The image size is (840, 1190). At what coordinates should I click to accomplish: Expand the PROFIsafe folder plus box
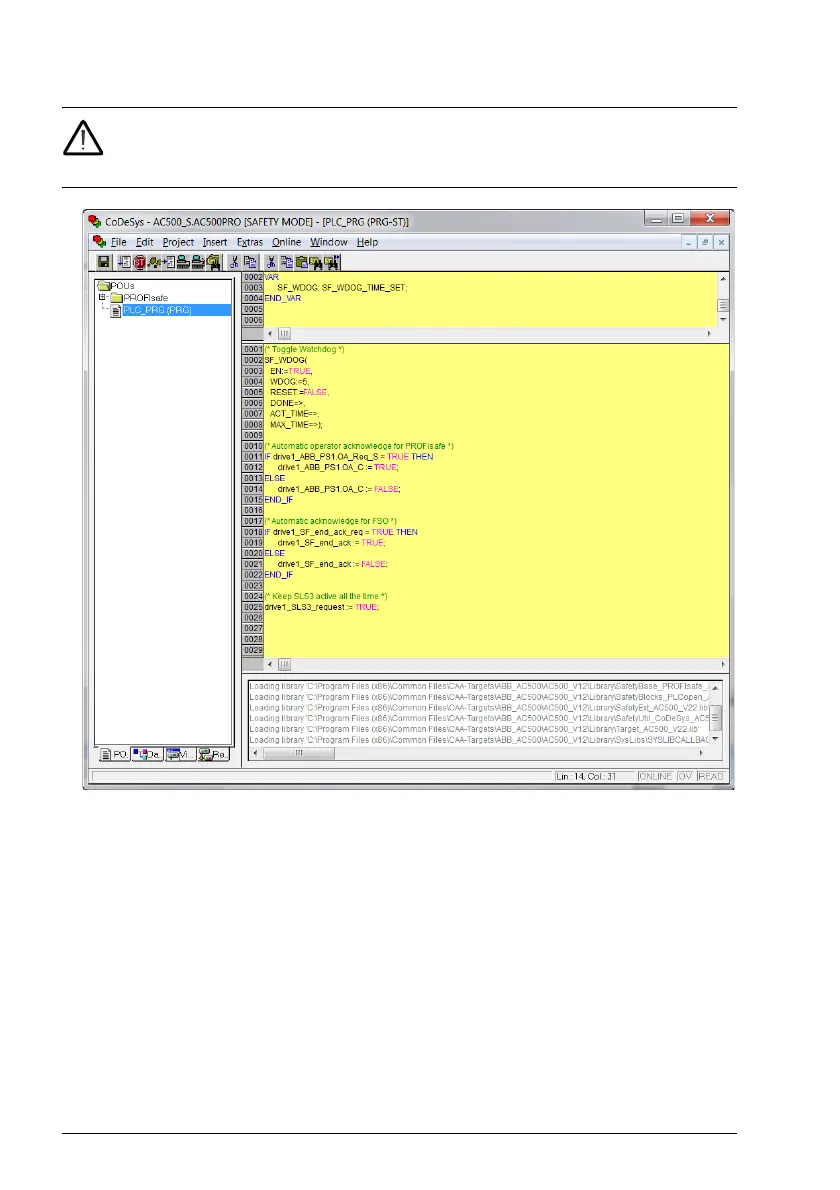[102, 298]
